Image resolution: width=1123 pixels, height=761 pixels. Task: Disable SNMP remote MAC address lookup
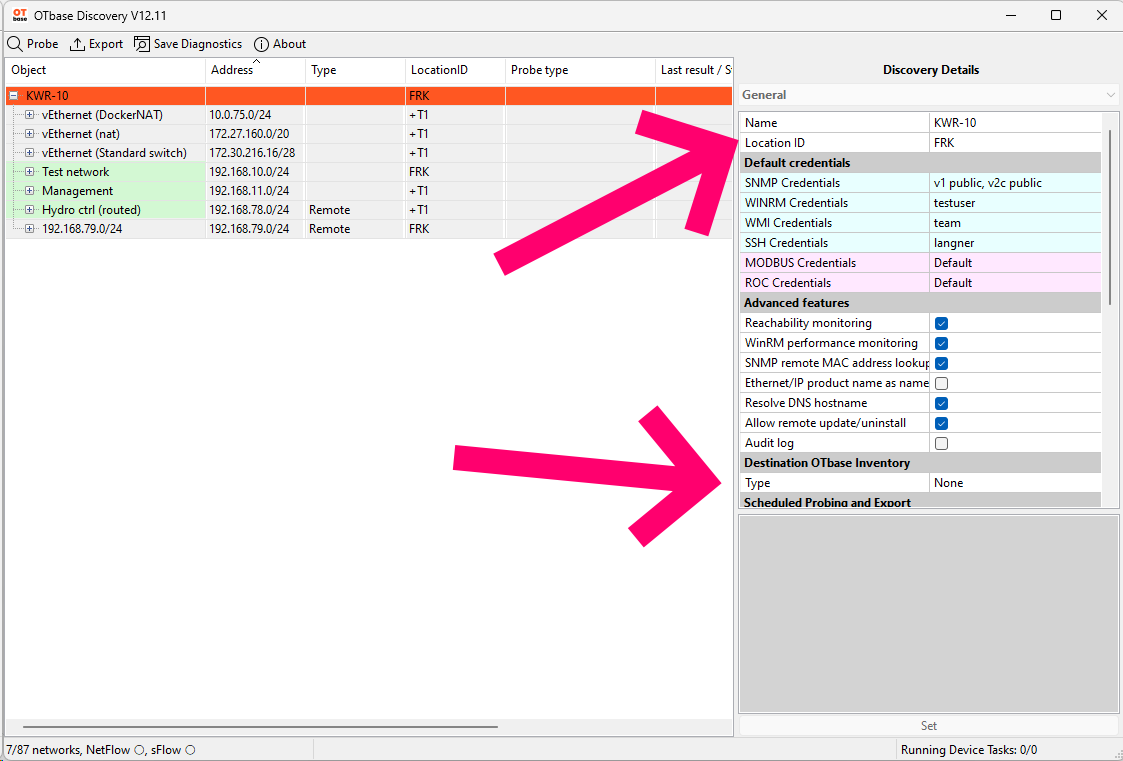click(x=942, y=364)
